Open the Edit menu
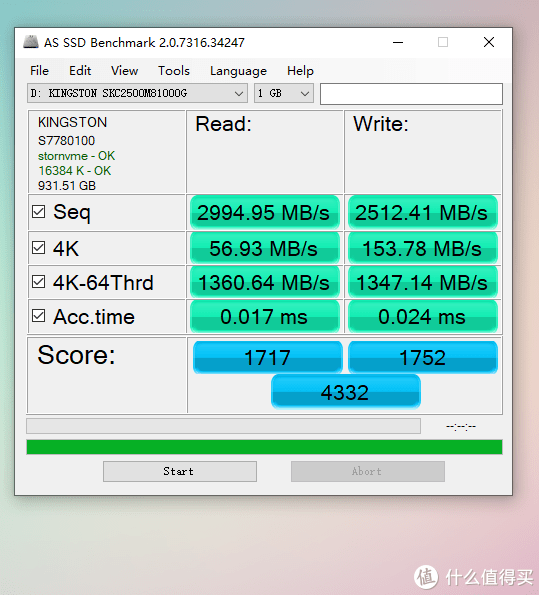 click(x=80, y=71)
